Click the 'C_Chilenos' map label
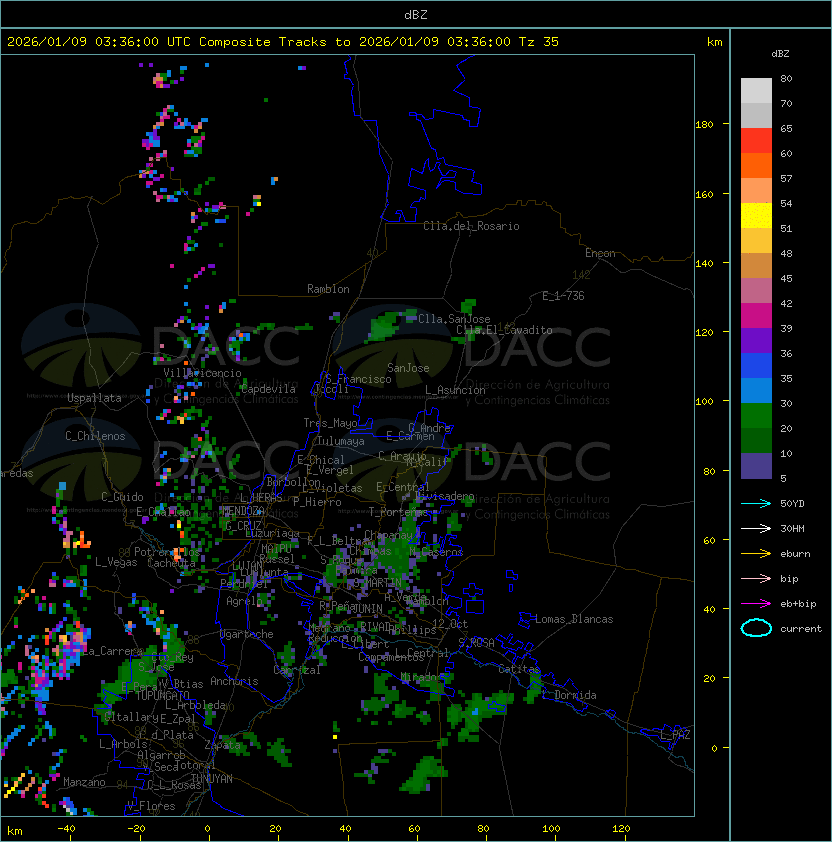Screen dimensions: 832x842 point(95,436)
